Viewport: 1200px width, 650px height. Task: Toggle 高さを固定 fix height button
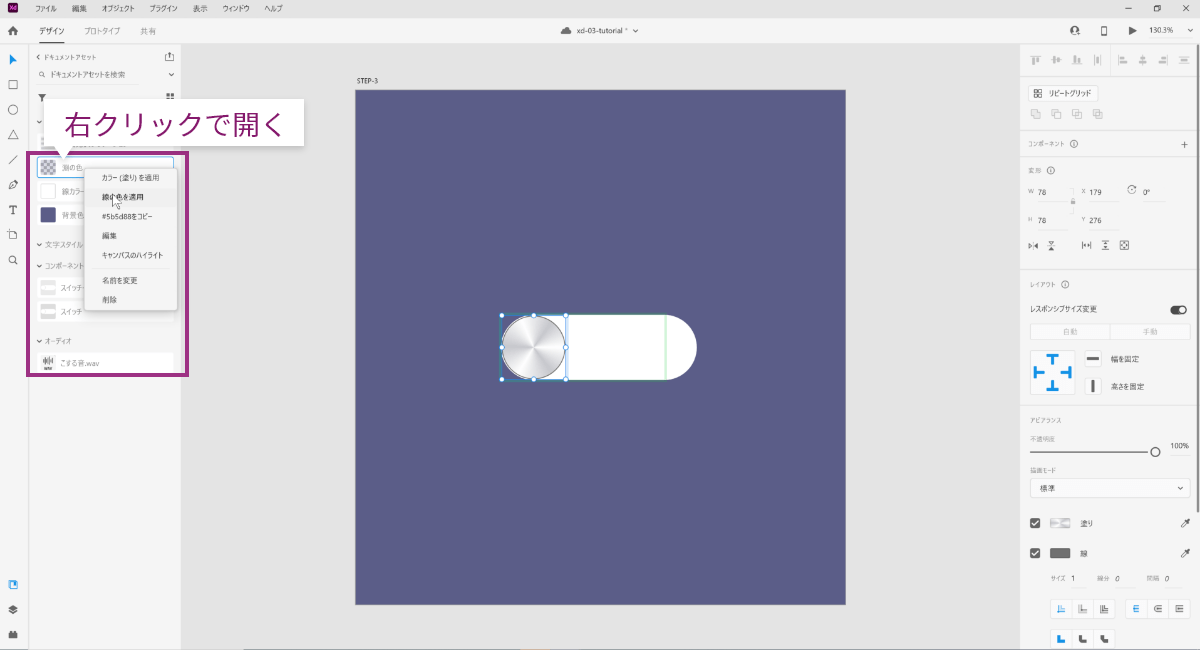click(x=1093, y=386)
